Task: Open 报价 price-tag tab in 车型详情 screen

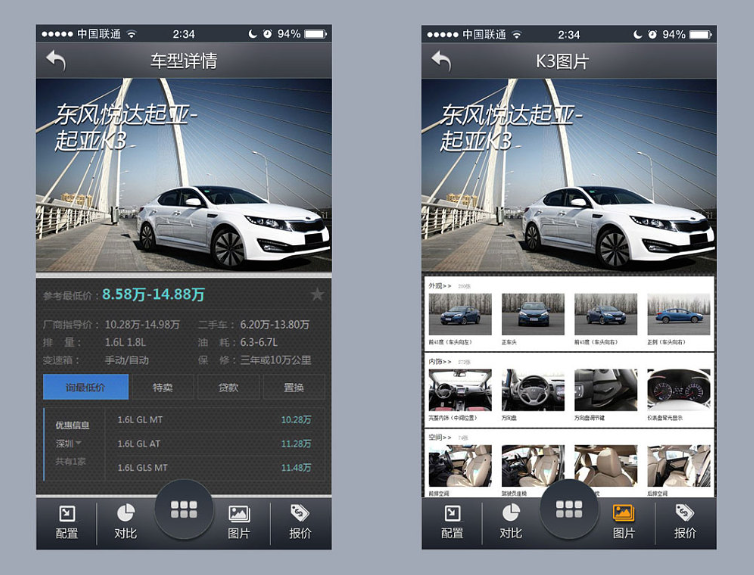Action: click(x=300, y=522)
